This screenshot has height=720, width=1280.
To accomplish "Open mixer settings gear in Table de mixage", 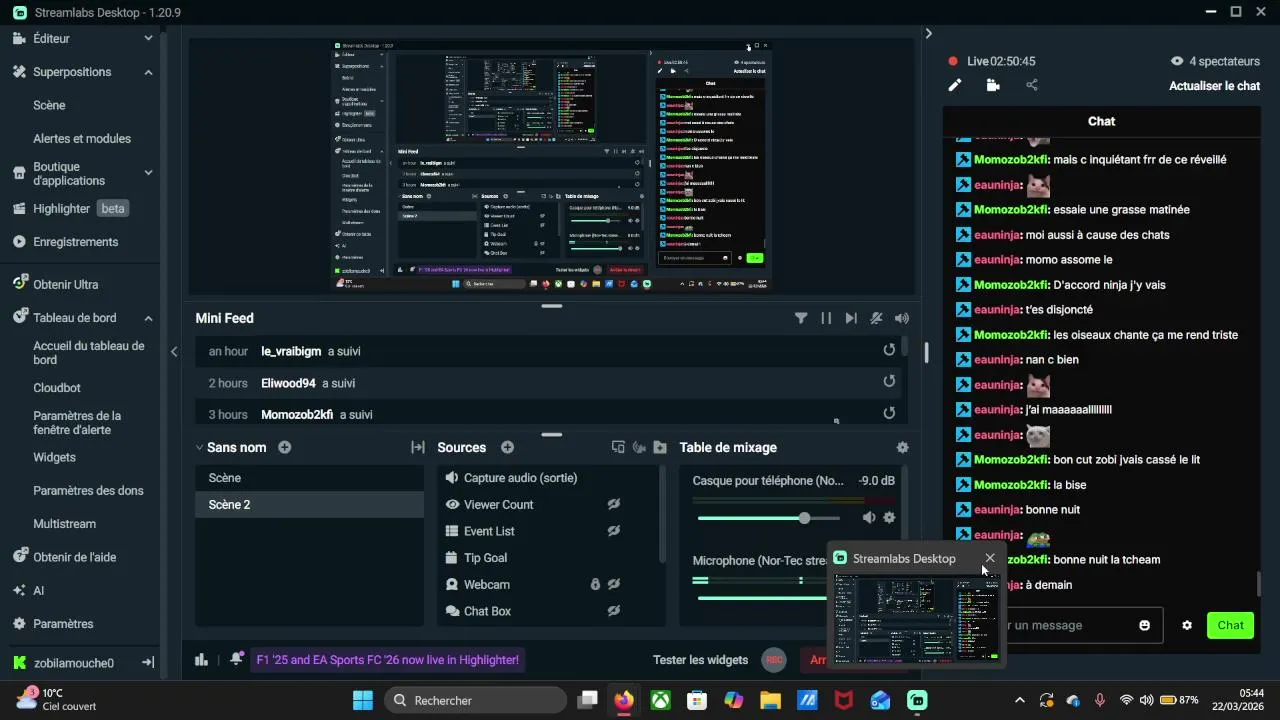I will 903,448.
